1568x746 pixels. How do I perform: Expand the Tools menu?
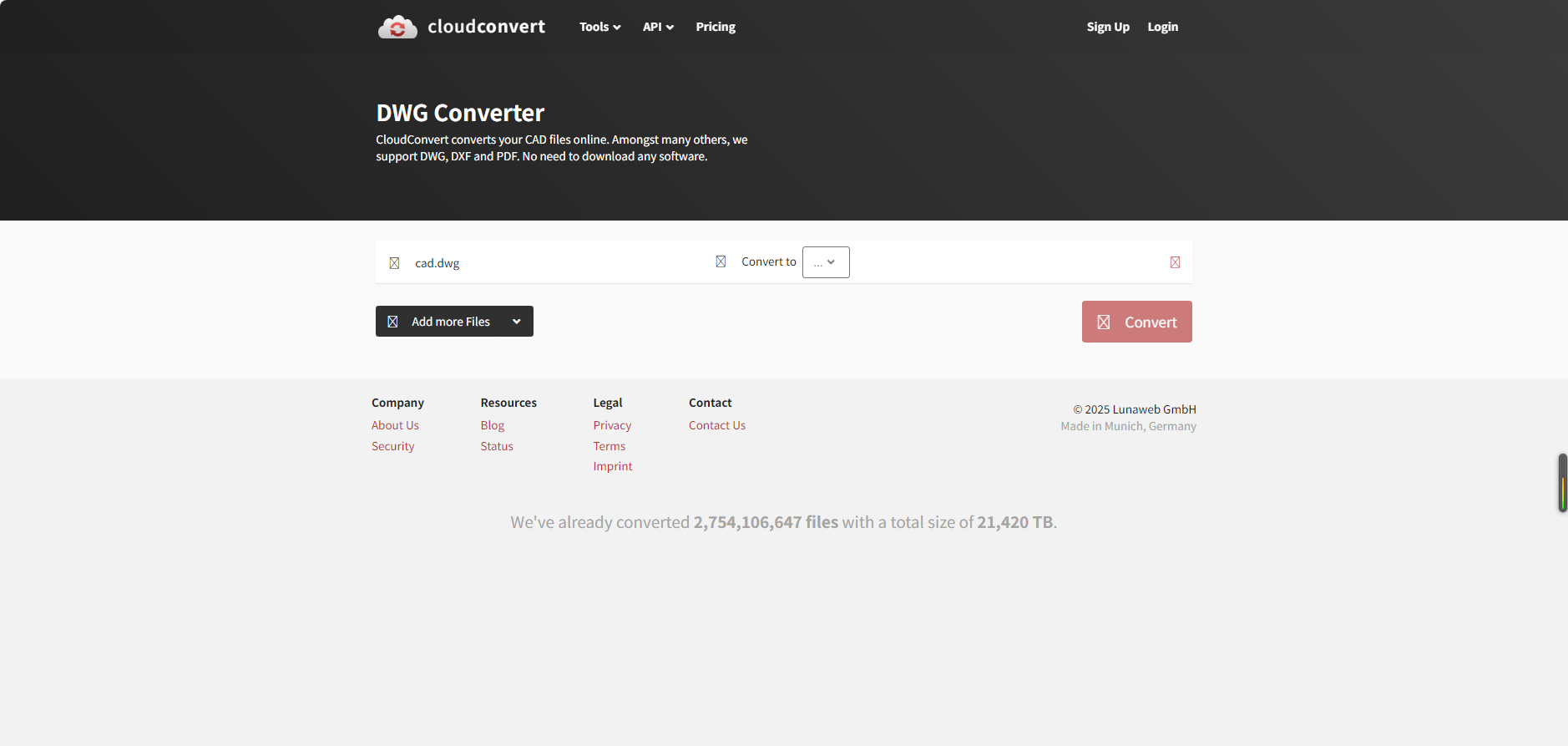599,27
